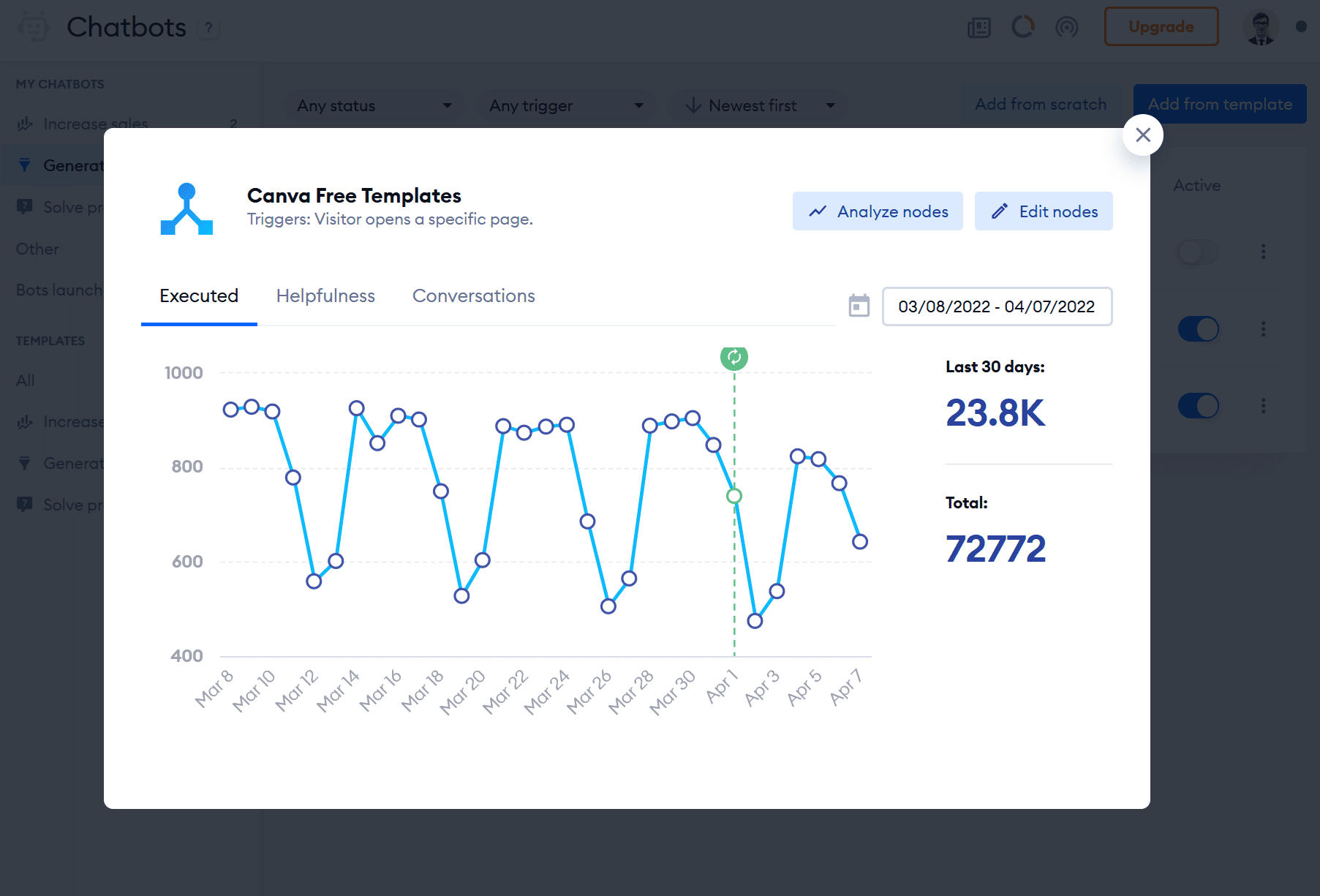Toggle the third enabled chatbot switch
The height and width of the screenshot is (896, 1320).
1198,406
